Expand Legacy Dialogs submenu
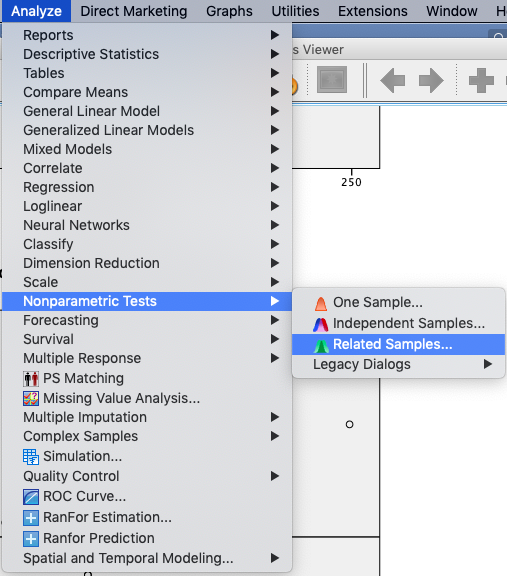 pos(399,364)
